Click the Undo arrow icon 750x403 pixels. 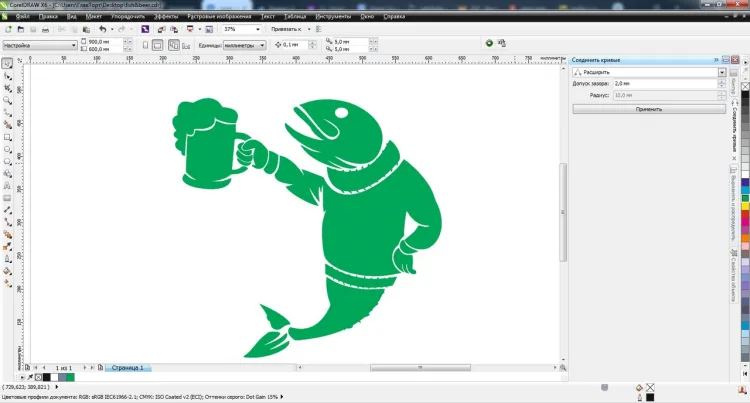[x=102, y=29]
